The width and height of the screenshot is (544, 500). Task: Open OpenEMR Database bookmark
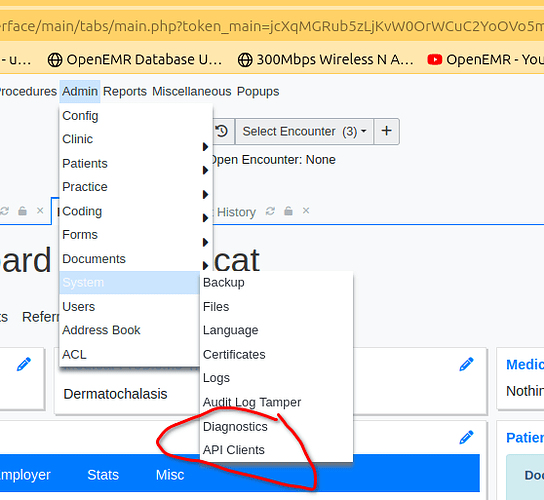pyautogui.click(x=135, y=60)
